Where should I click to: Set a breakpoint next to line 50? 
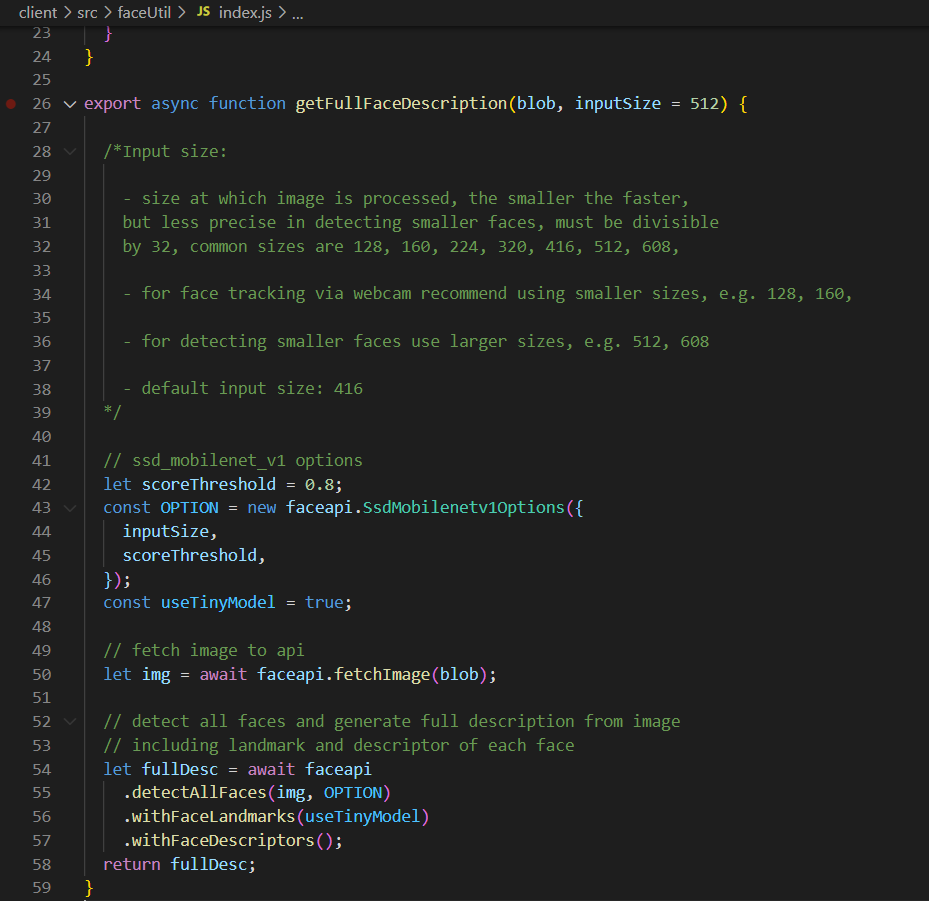click(10, 673)
